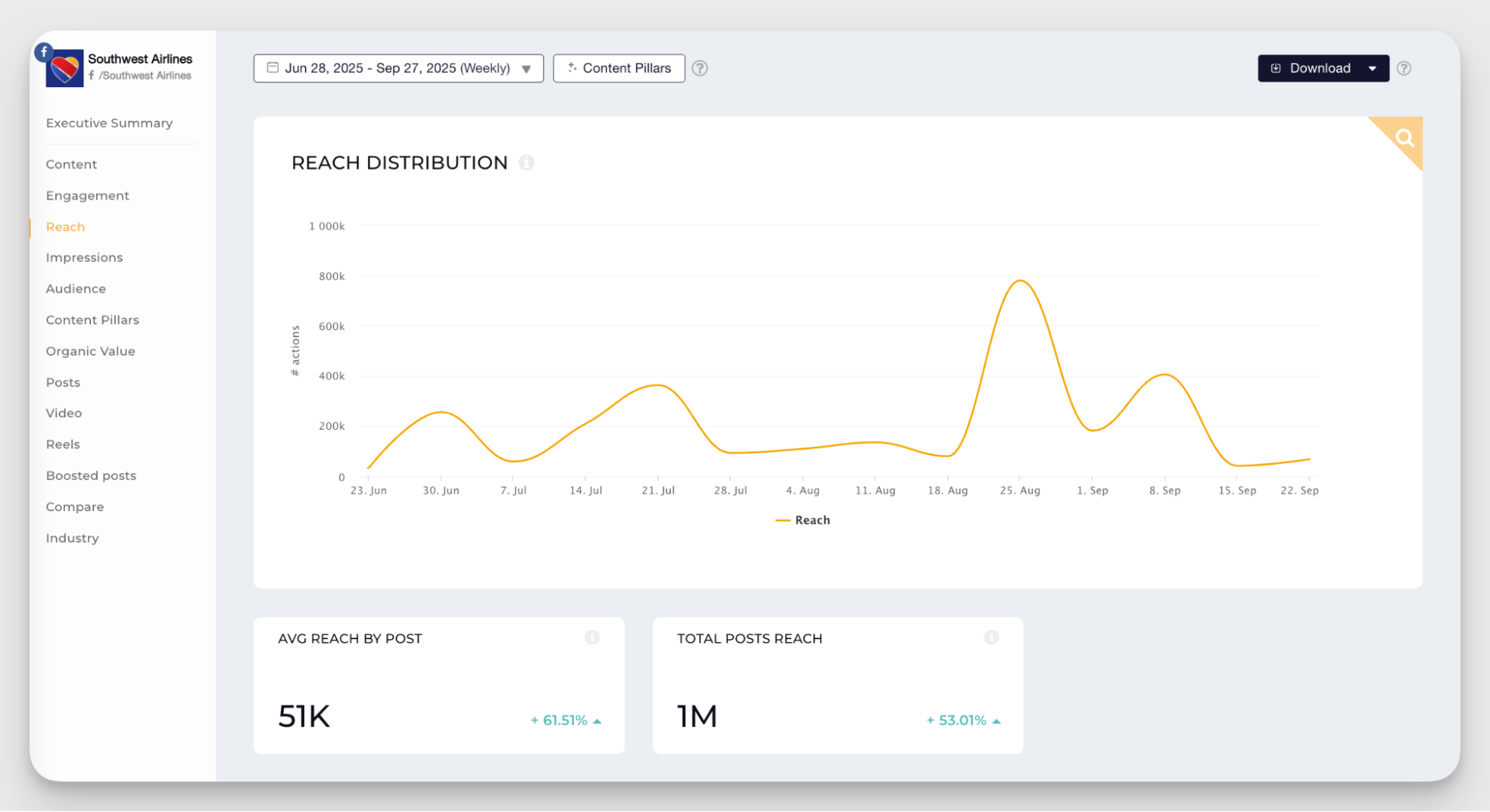
Task: Click the Content Pillars filter button
Action: coord(619,69)
